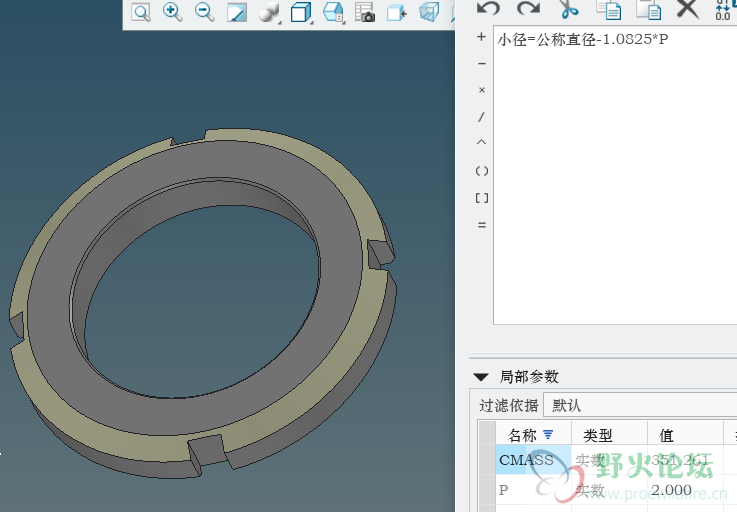Click the Copy icon in relations toolbar
This screenshot has height=512, width=737.
point(608,9)
